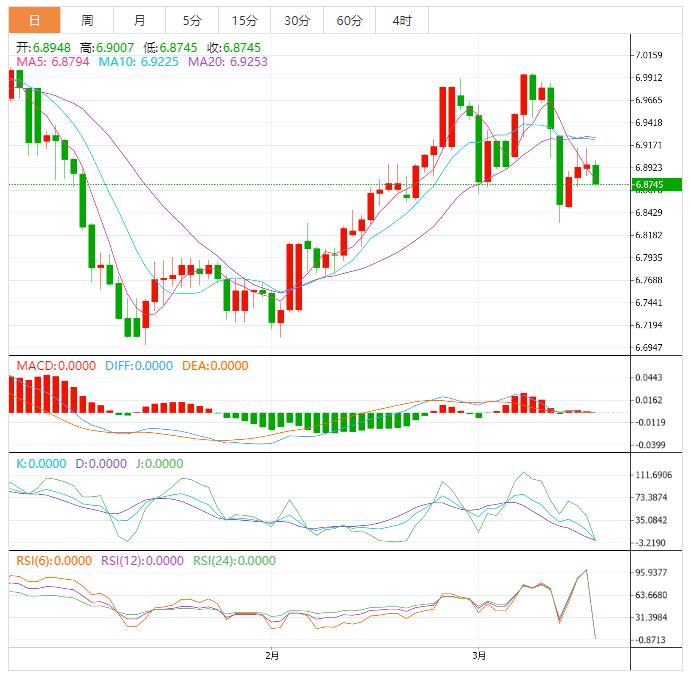
Task: Click the MA20: 6.9253 label
Action: pyautogui.click(x=228, y=62)
